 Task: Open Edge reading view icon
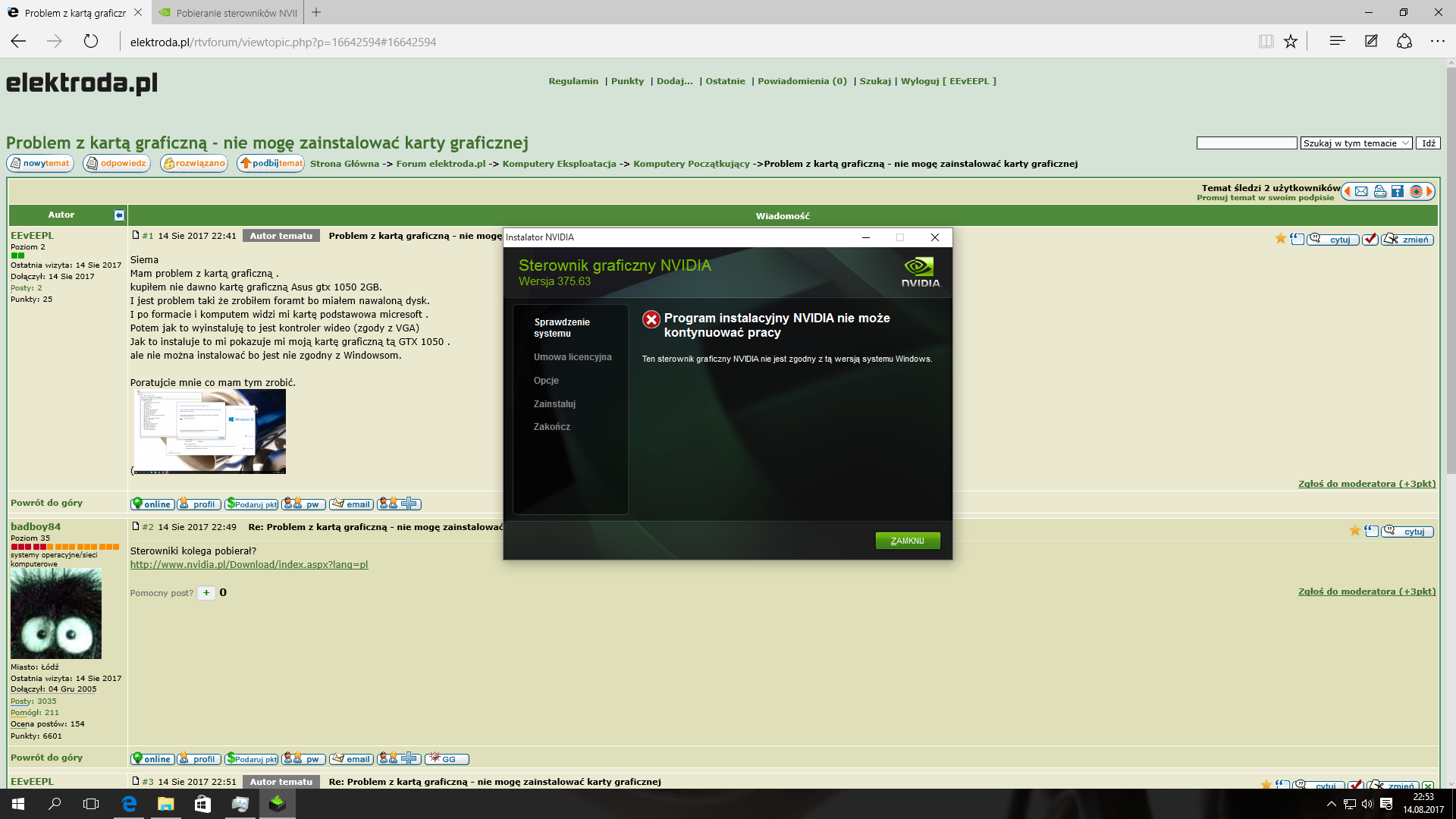(1266, 42)
